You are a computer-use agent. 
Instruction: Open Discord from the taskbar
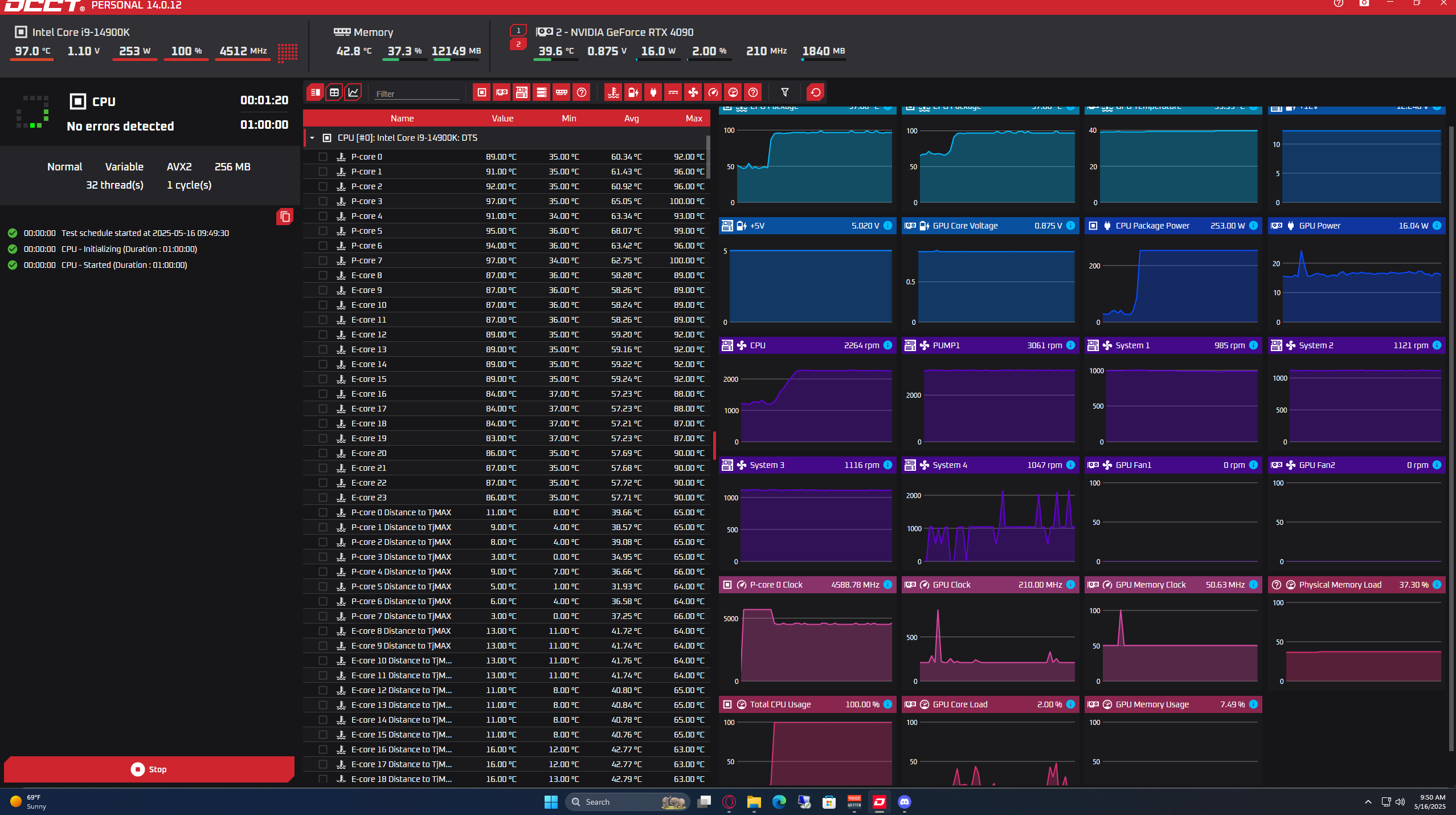[905, 802]
